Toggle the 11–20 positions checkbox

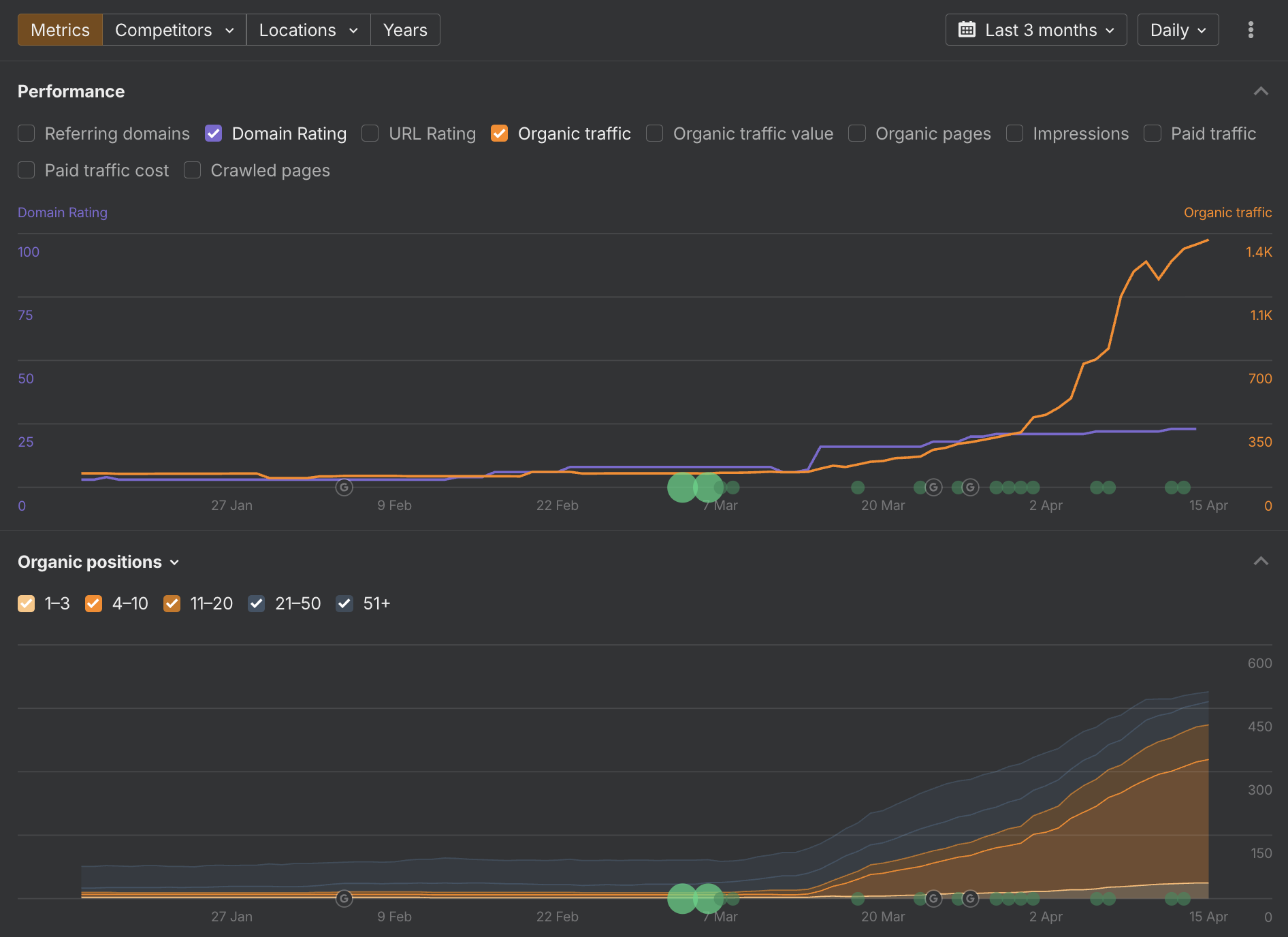(172, 603)
